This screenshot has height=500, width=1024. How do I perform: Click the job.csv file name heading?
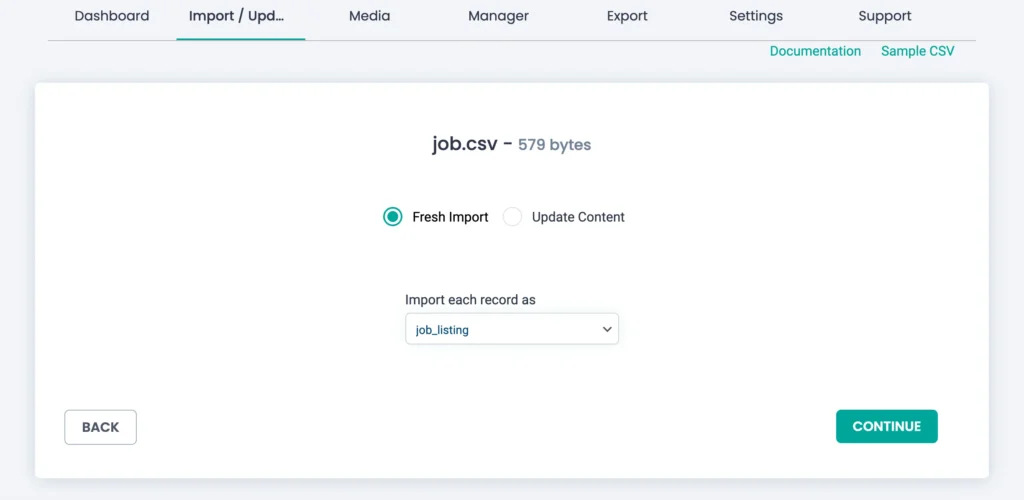pos(464,144)
